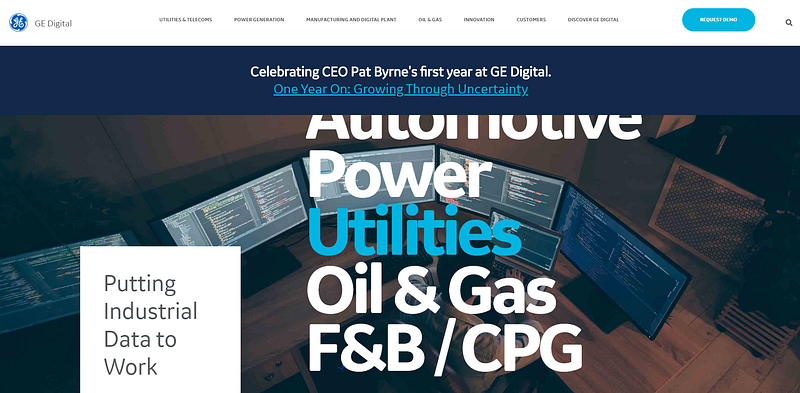Image resolution: width=800 pixels, height=393 pixels.
Task: Open the Customers menu
Action: [531, 20]
